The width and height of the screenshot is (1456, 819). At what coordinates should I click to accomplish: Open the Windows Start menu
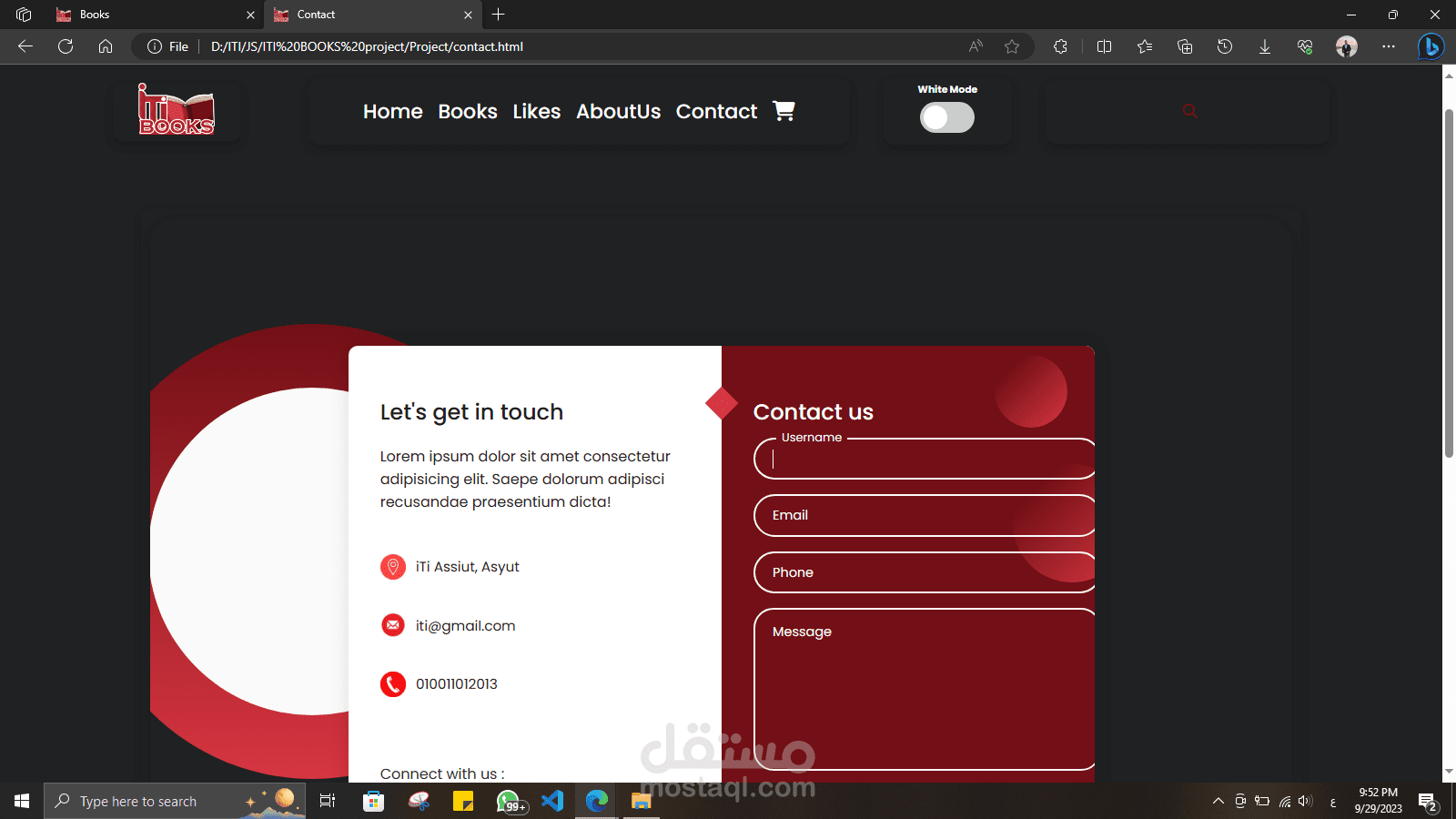(x=22, y=801)
